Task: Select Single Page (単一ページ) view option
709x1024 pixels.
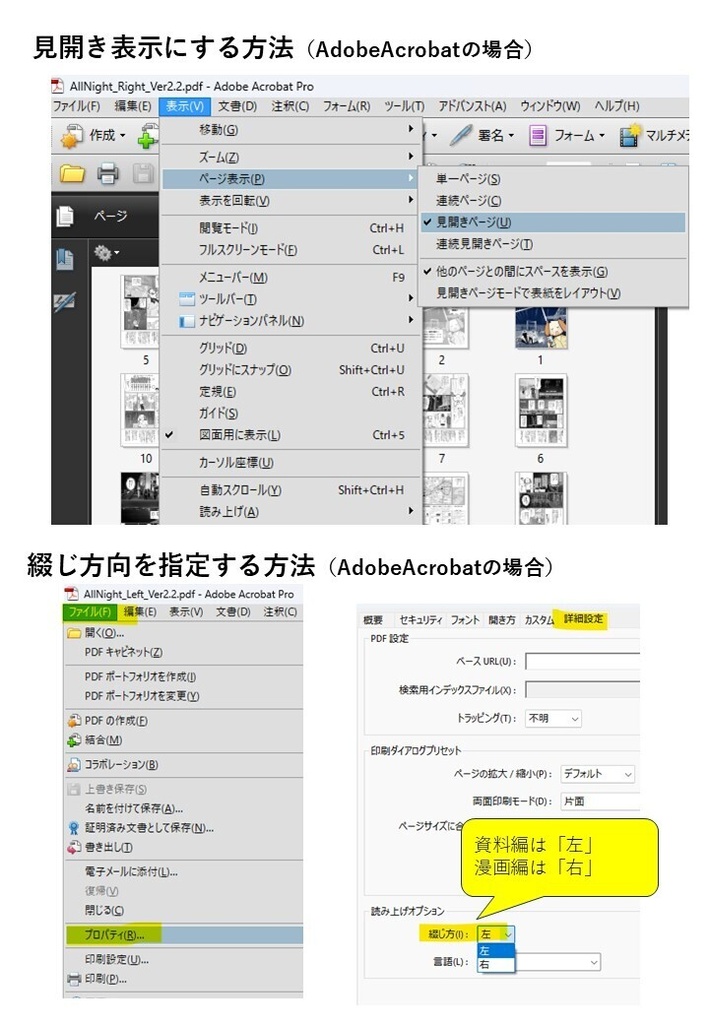Action: (x=554, y=179)
